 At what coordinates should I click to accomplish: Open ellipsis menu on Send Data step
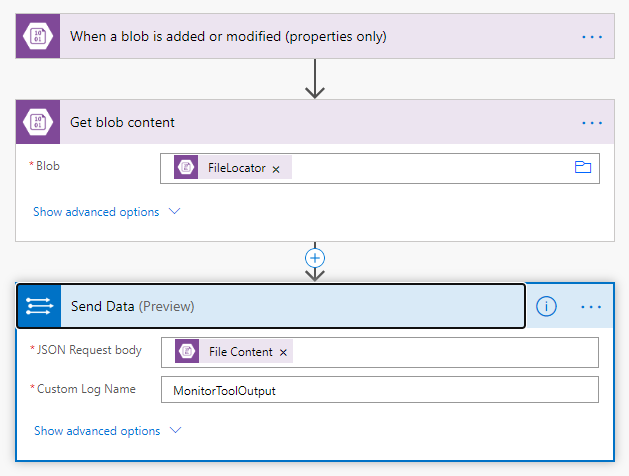[591, 307]
